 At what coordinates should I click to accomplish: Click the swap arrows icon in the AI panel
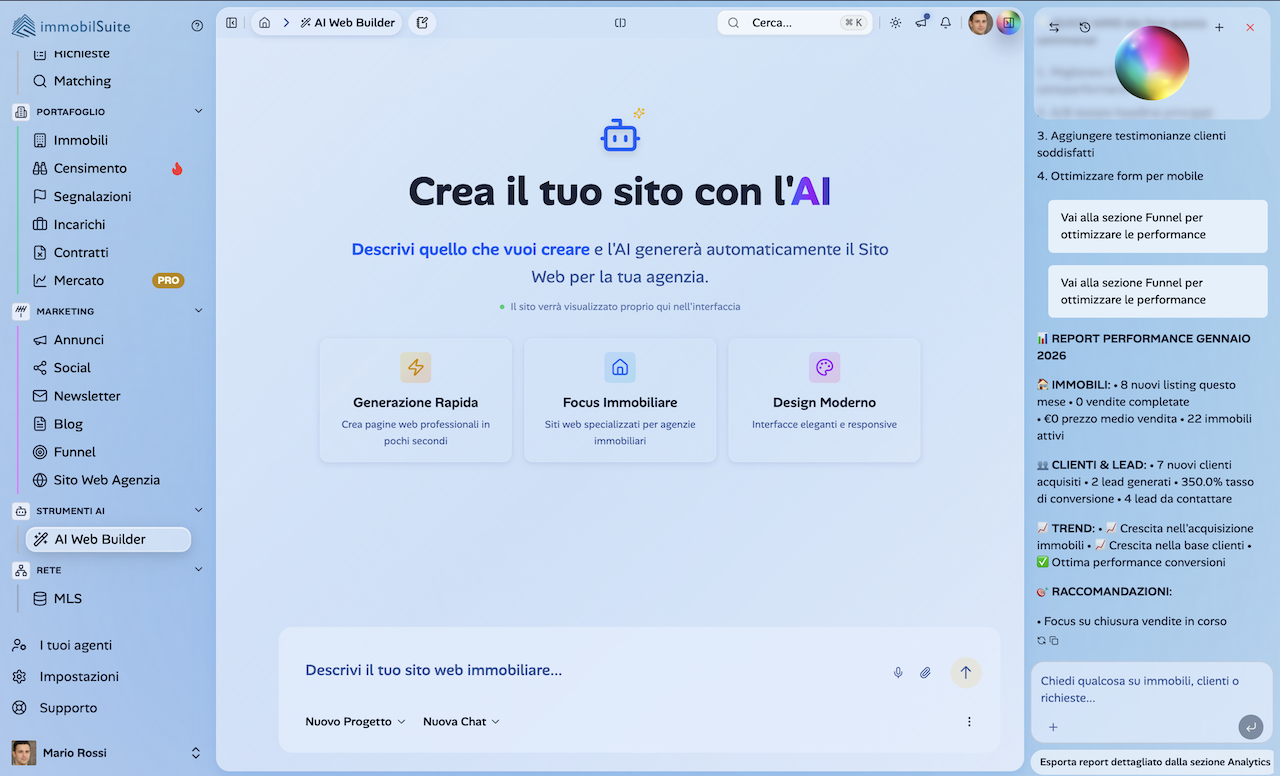click(x=1052, y=28)
